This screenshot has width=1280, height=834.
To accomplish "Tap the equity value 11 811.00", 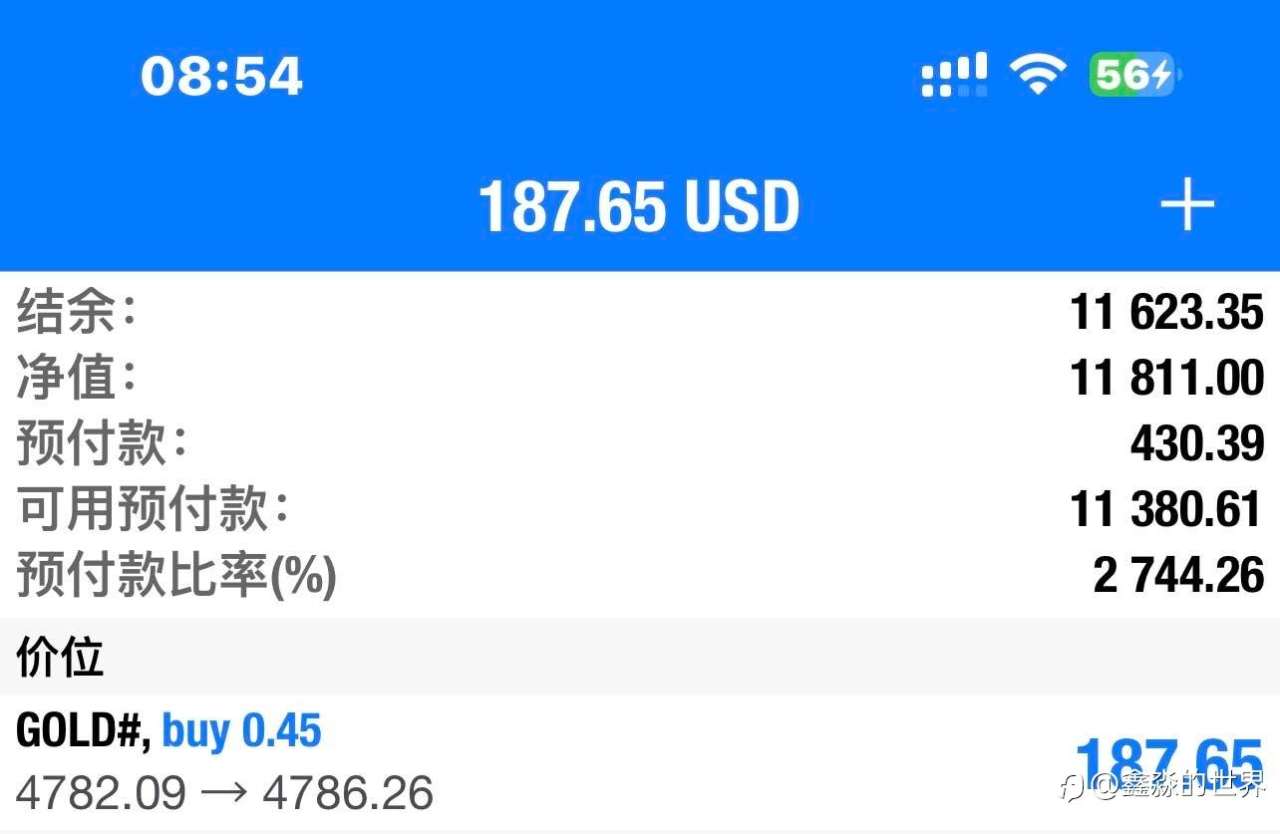I will point(1167,378).
